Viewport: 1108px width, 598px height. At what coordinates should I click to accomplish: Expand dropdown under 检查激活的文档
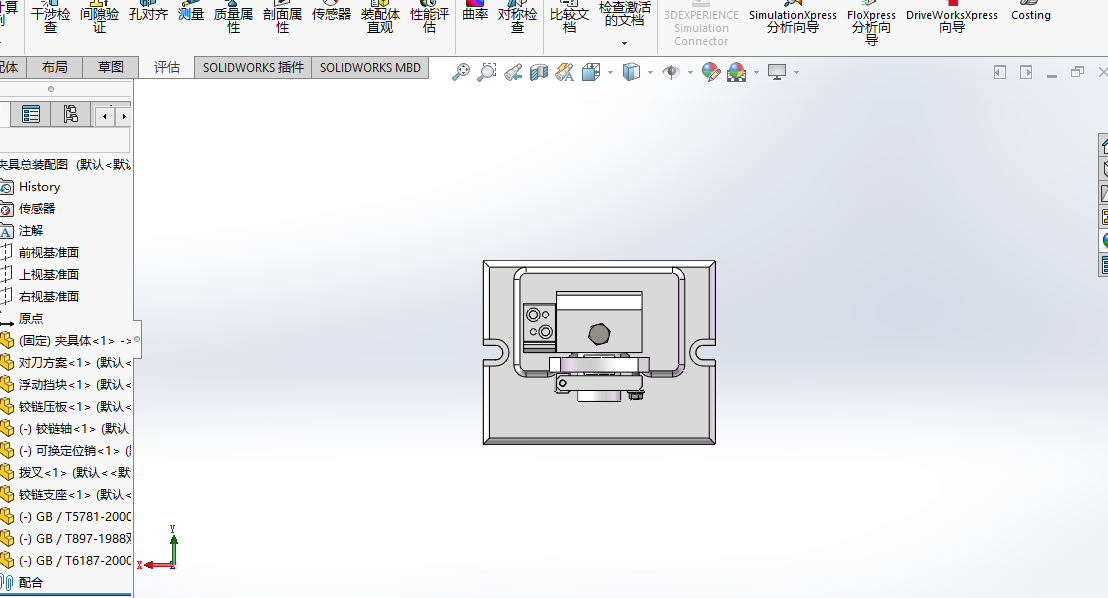(625, 44)
